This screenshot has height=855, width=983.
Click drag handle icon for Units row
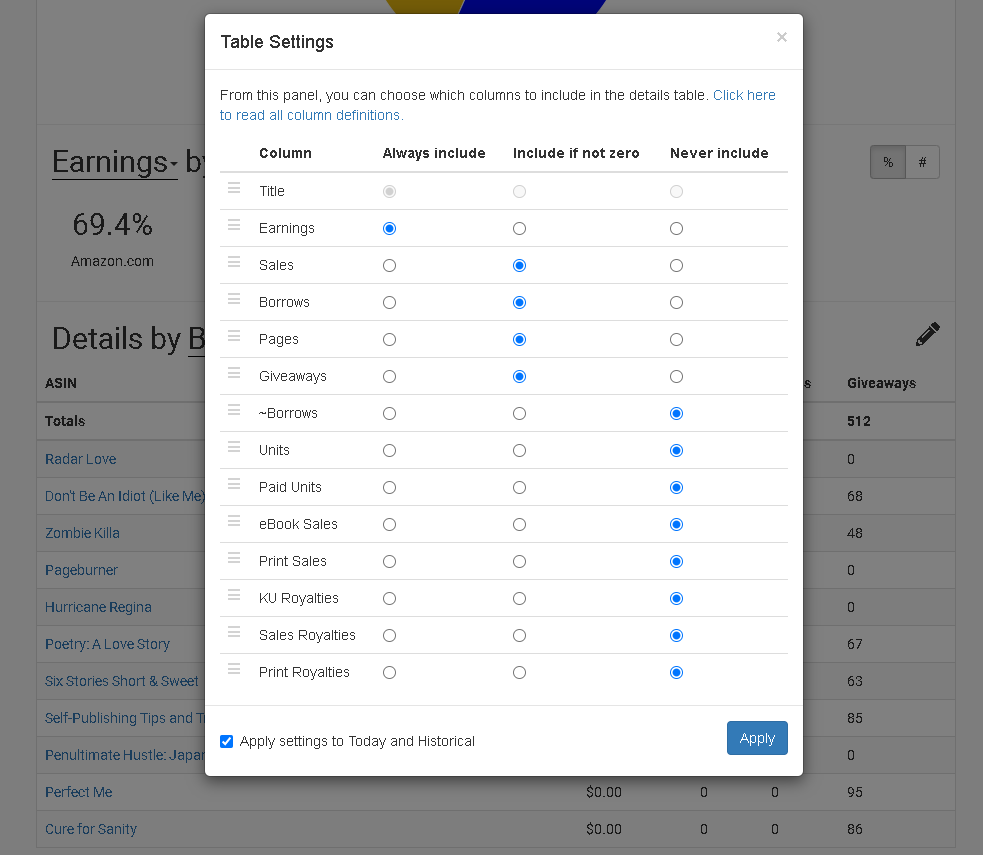(234, 447)
